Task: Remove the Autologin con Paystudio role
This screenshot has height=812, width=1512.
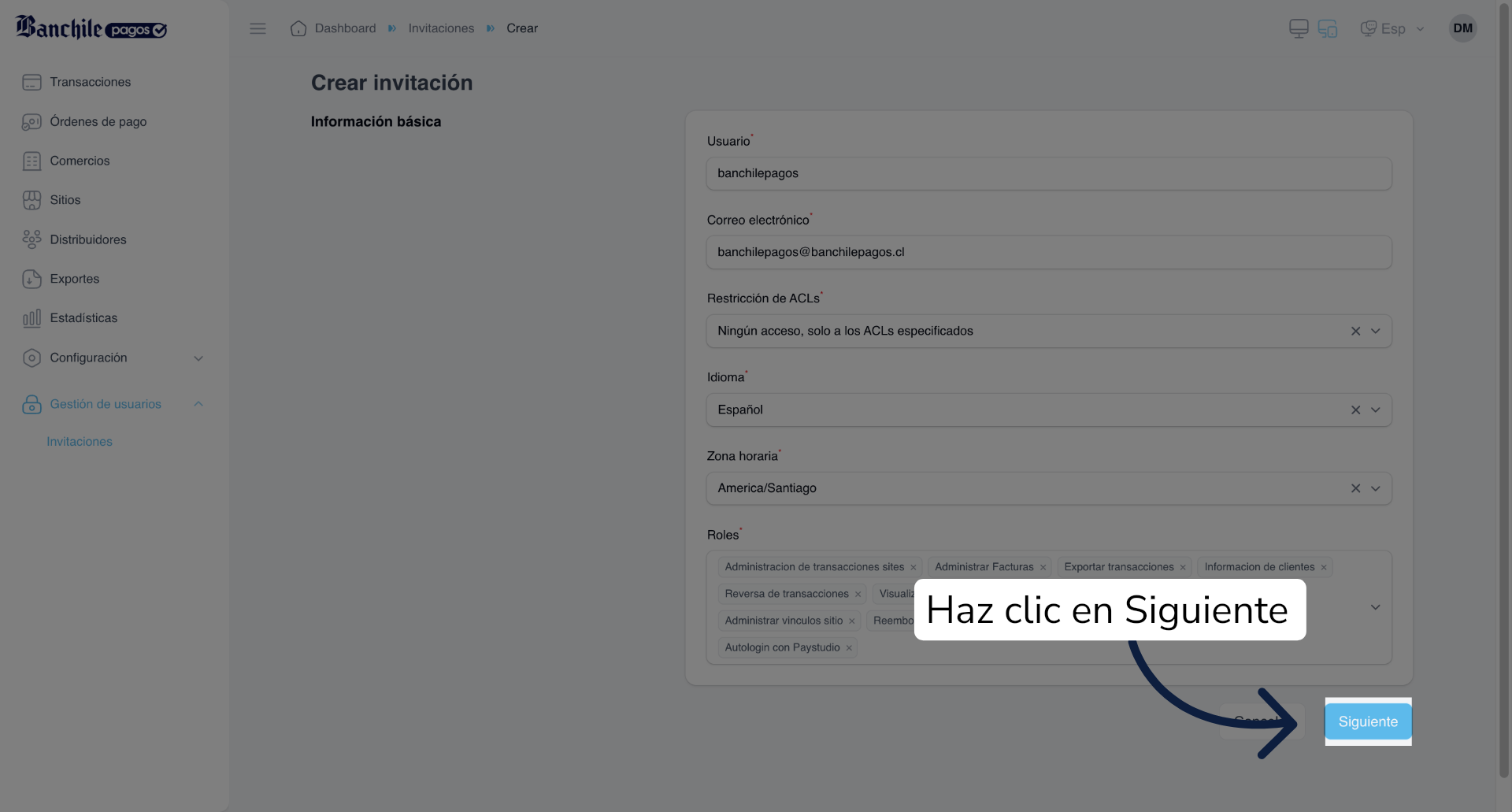Action: click(x=849, y=647)
